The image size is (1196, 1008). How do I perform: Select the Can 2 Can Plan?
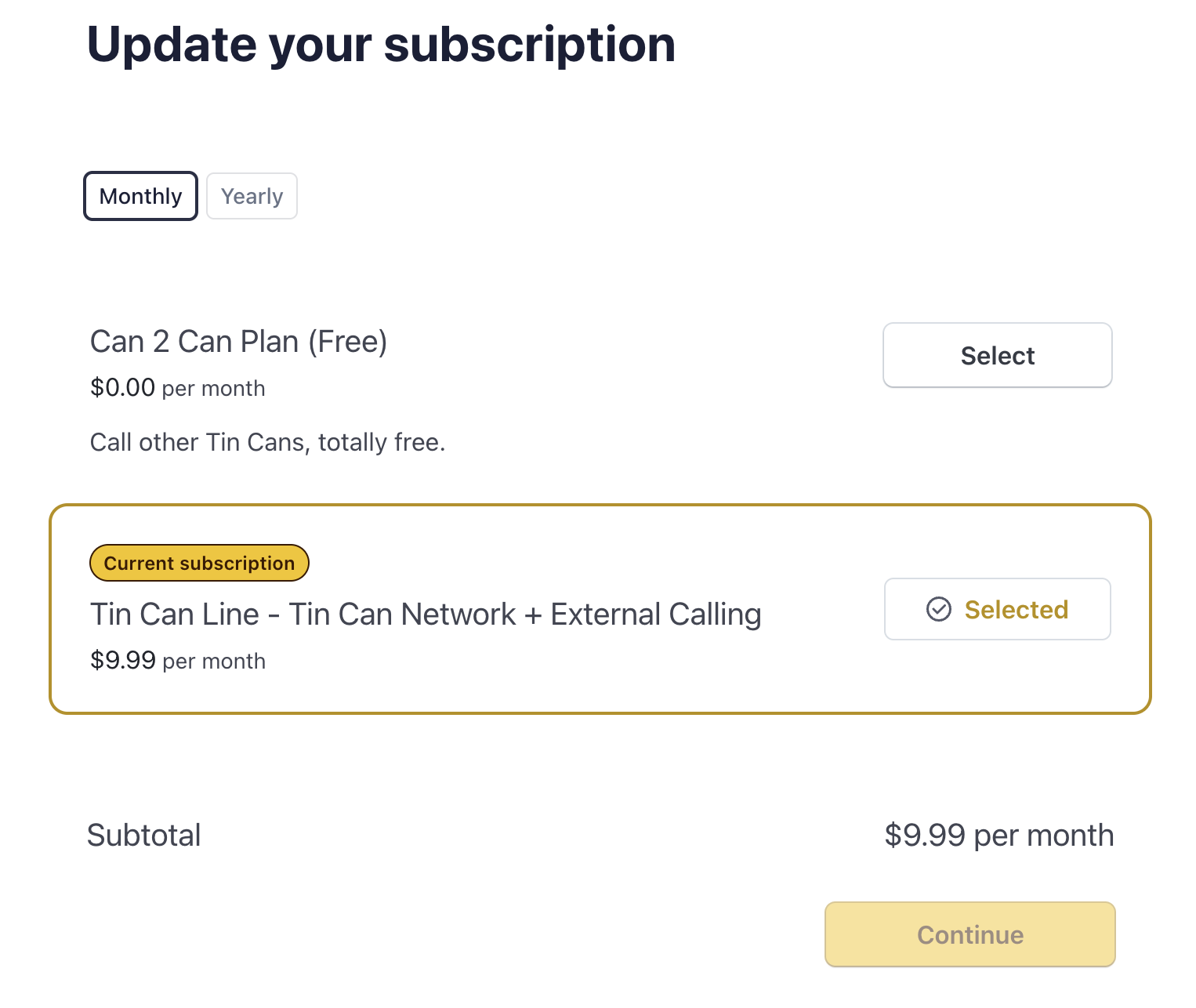pyautogui.click(x=997, y=355)
